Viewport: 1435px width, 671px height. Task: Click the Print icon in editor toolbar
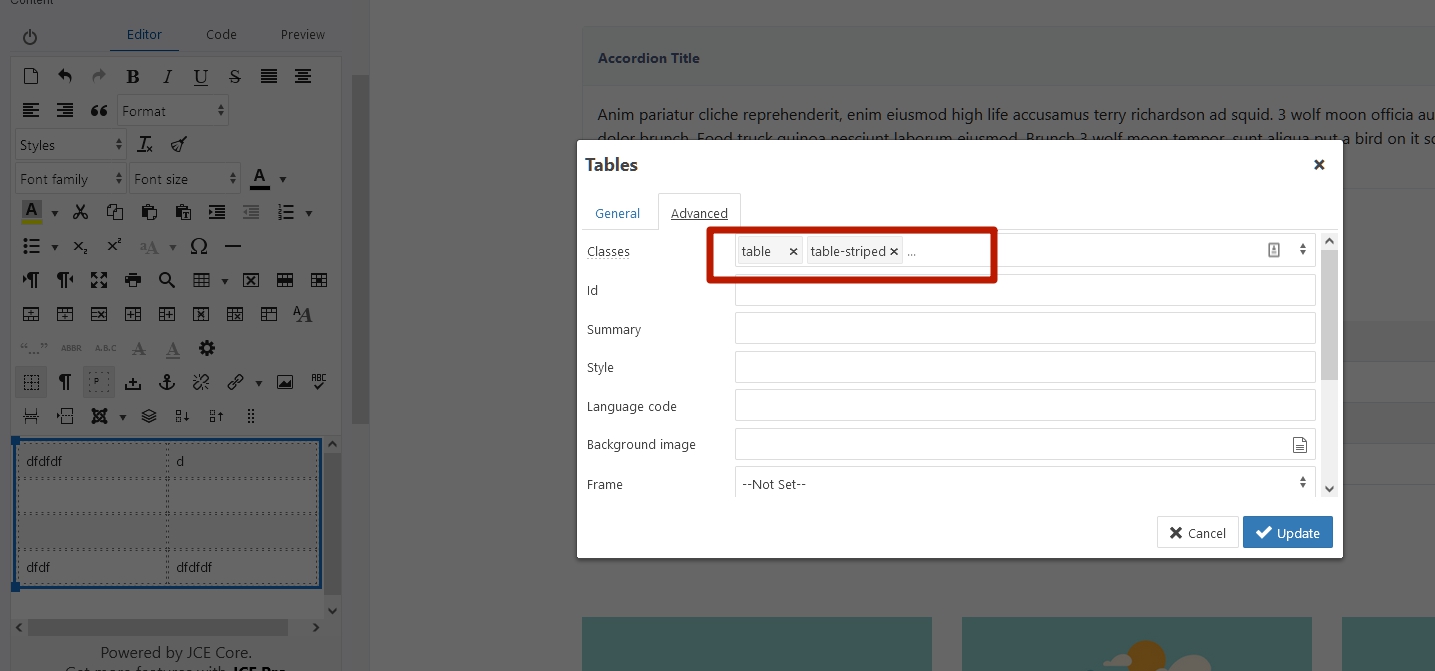point(133,280)
